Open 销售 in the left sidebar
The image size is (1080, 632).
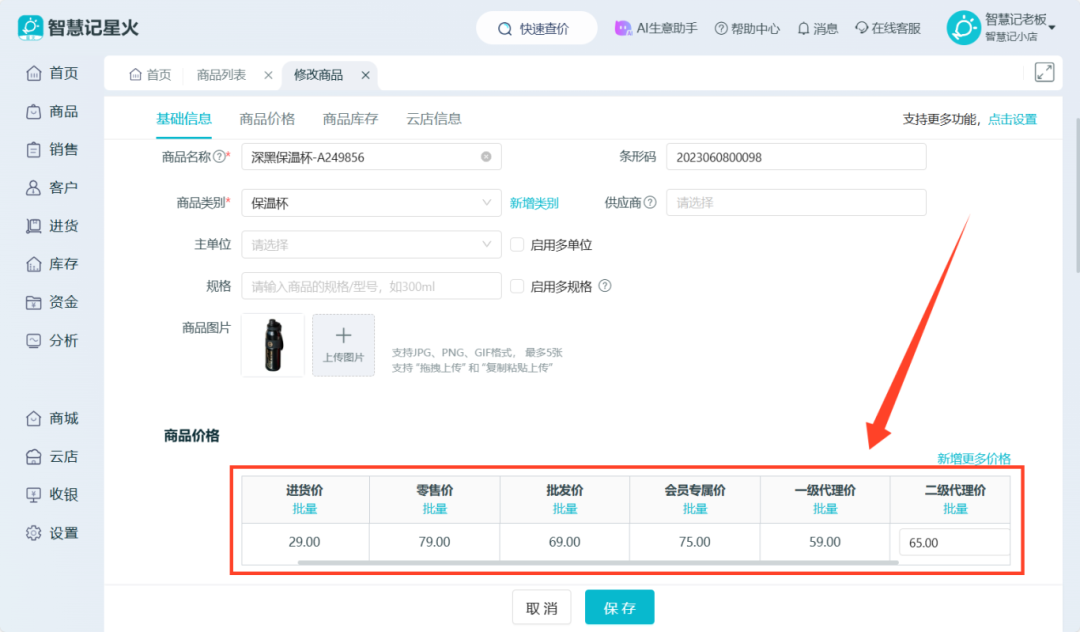click(52, 149)
